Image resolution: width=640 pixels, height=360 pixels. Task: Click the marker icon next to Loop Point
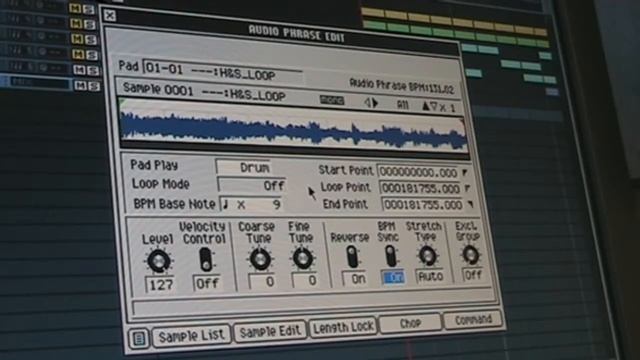pos(467,189)
